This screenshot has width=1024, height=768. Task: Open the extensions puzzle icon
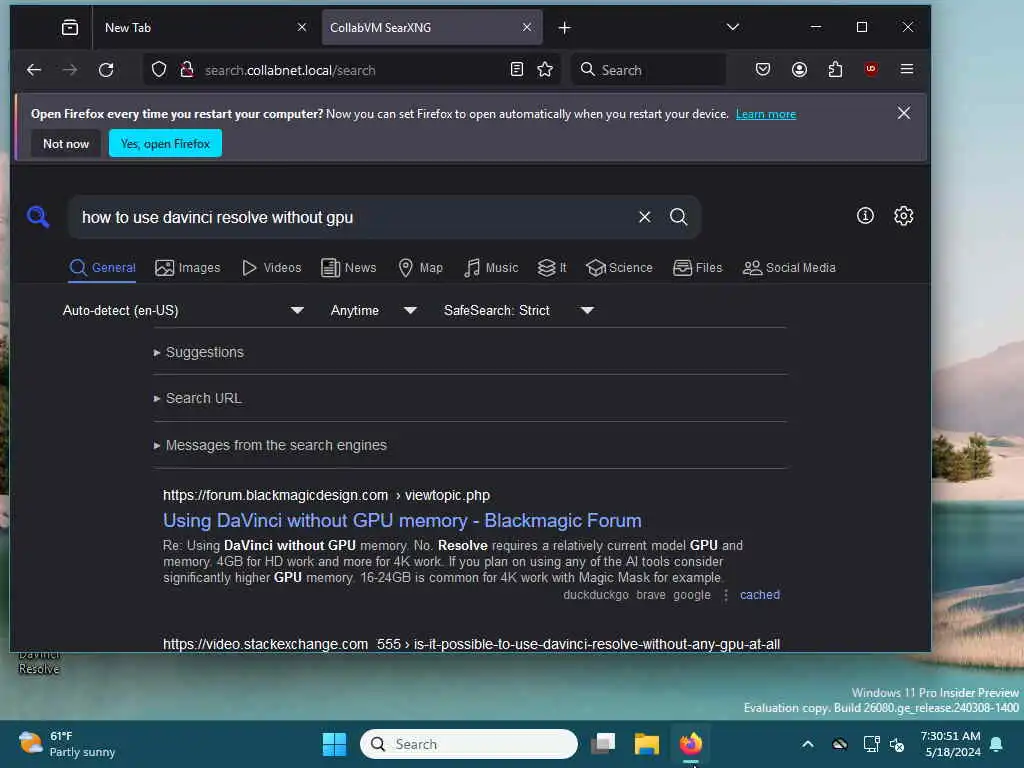pos(835,69)
